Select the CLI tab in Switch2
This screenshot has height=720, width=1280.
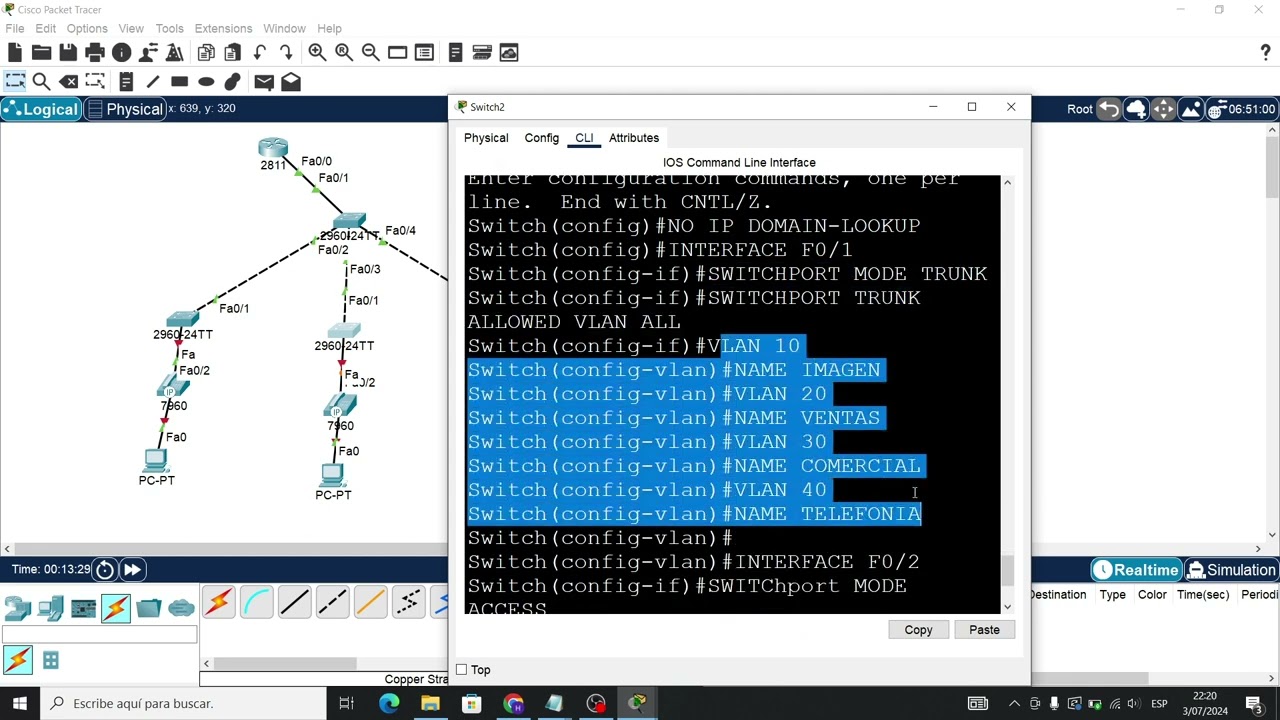(584, 138)
